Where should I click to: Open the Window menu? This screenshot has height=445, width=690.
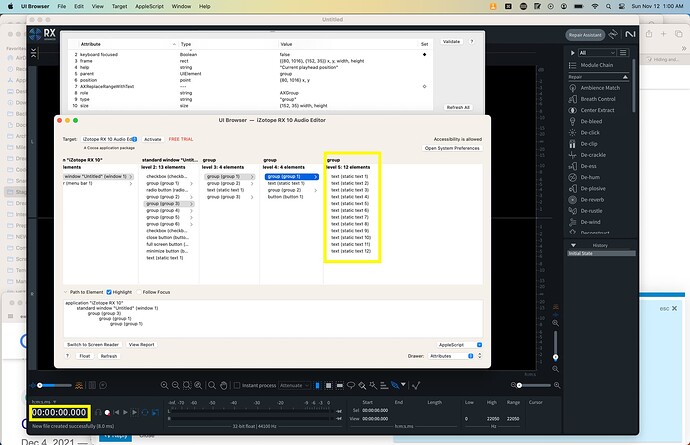click(181, 7)
